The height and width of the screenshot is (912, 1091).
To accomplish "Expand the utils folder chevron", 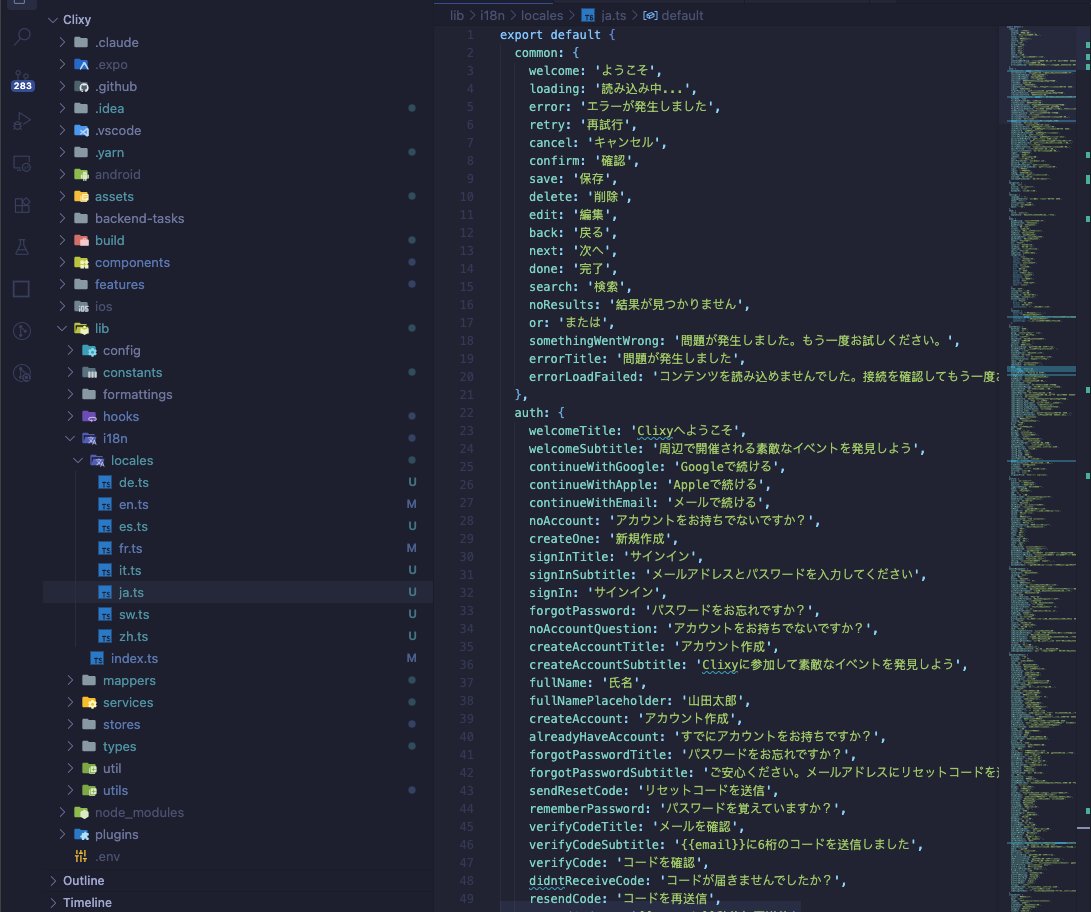I will tap(70, 790).
